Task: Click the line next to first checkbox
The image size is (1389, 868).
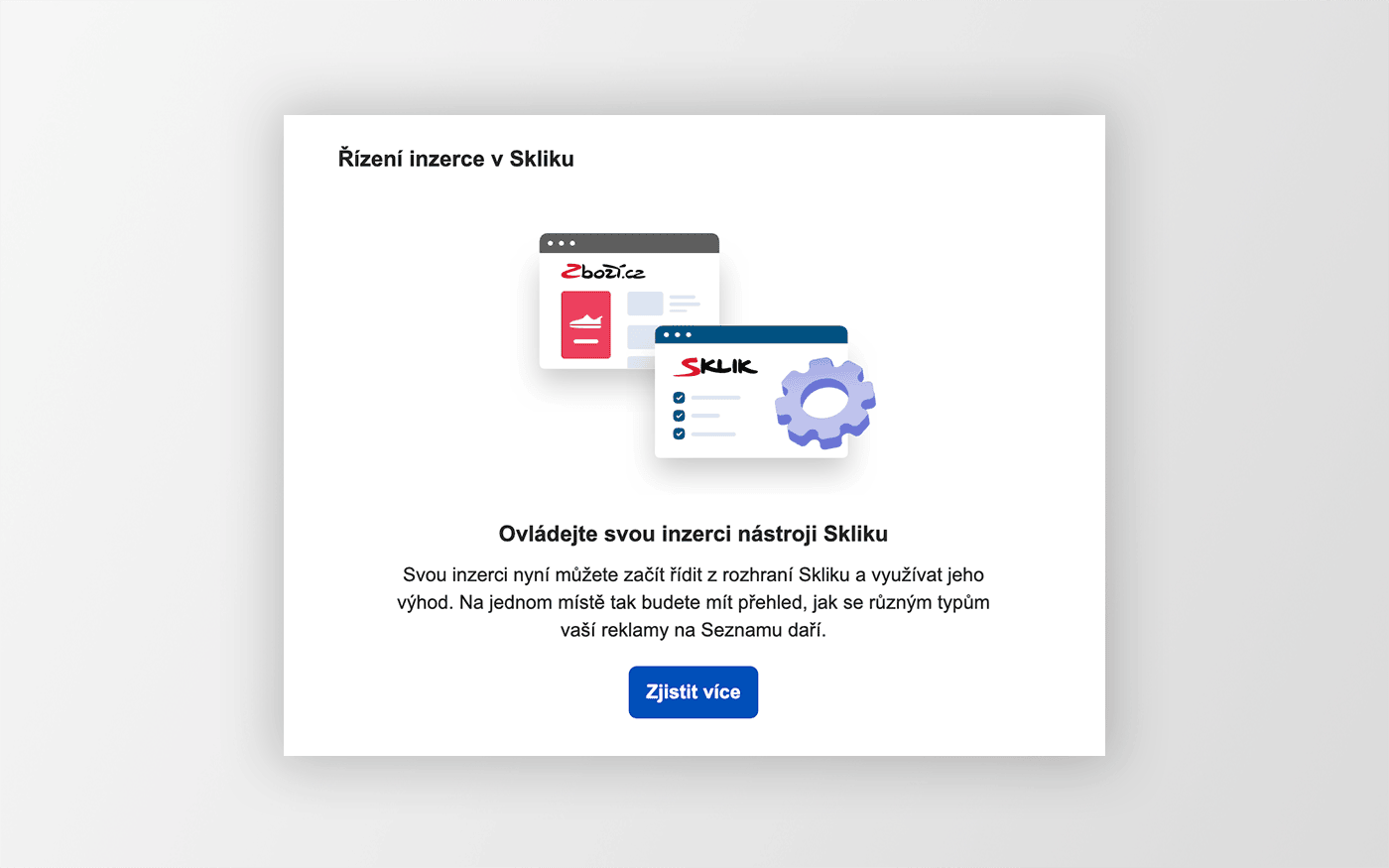Action: coord(715,398)
